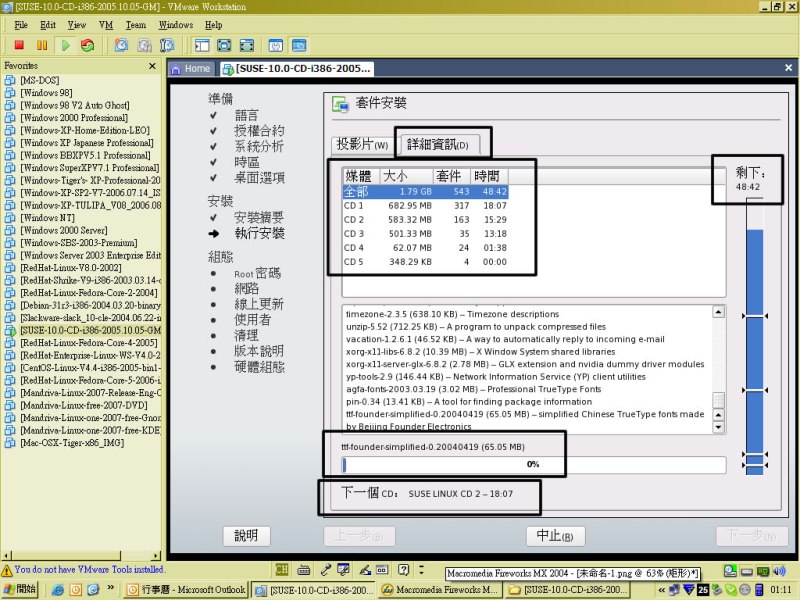Click the Reset virtual machine icon
Screen dimensions: 800x600
(88, 45)
